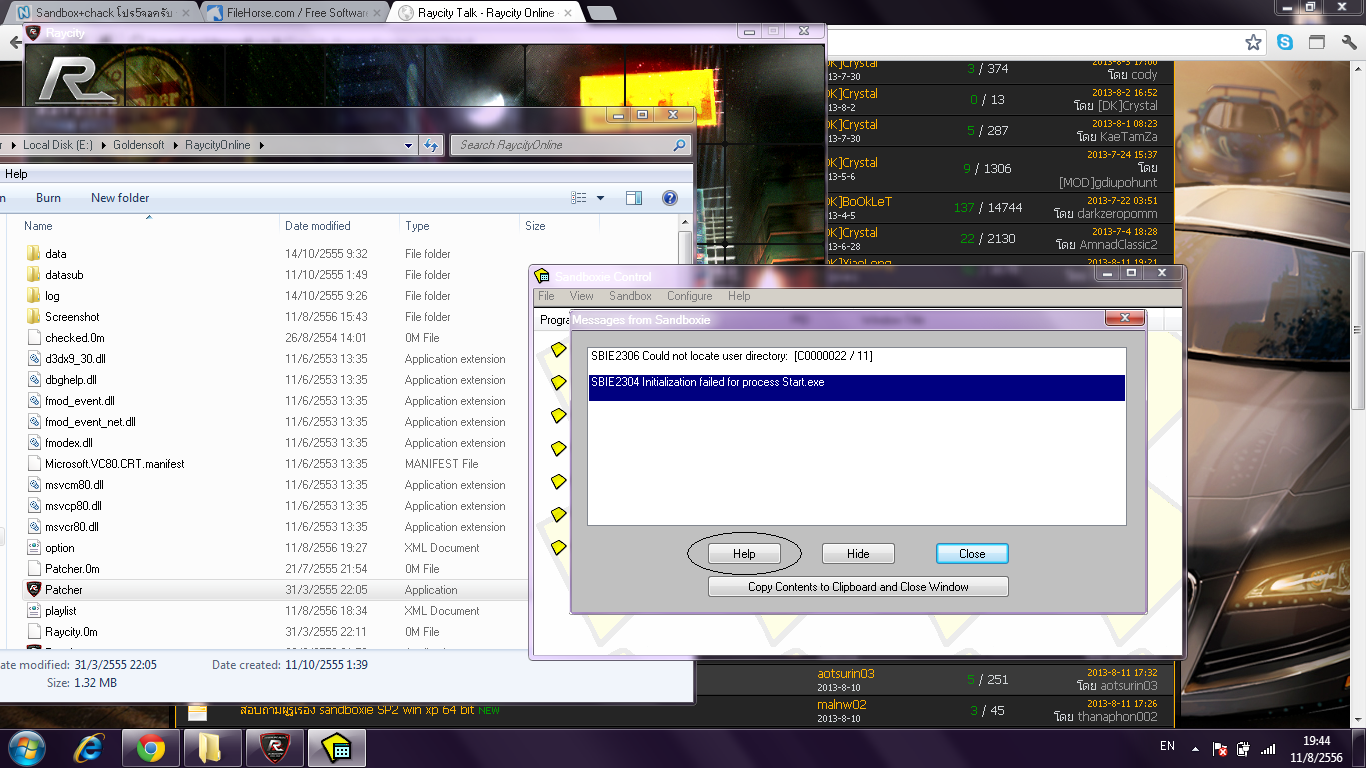Click the magnifier icon in Explorer search
1366x768 pixels.
[680, 145]
